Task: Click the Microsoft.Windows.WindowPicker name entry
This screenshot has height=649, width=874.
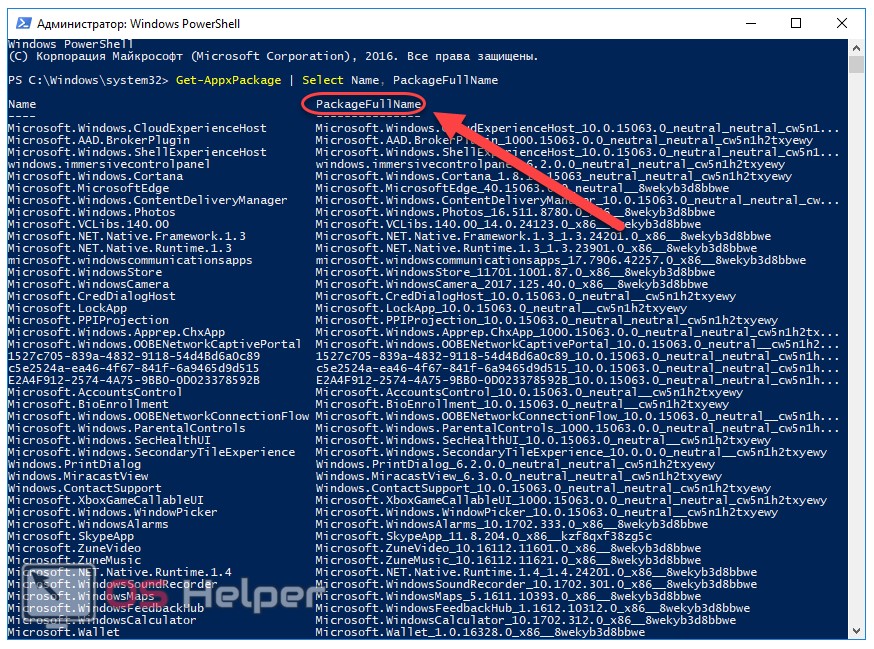Action: [x=113, y=512]
